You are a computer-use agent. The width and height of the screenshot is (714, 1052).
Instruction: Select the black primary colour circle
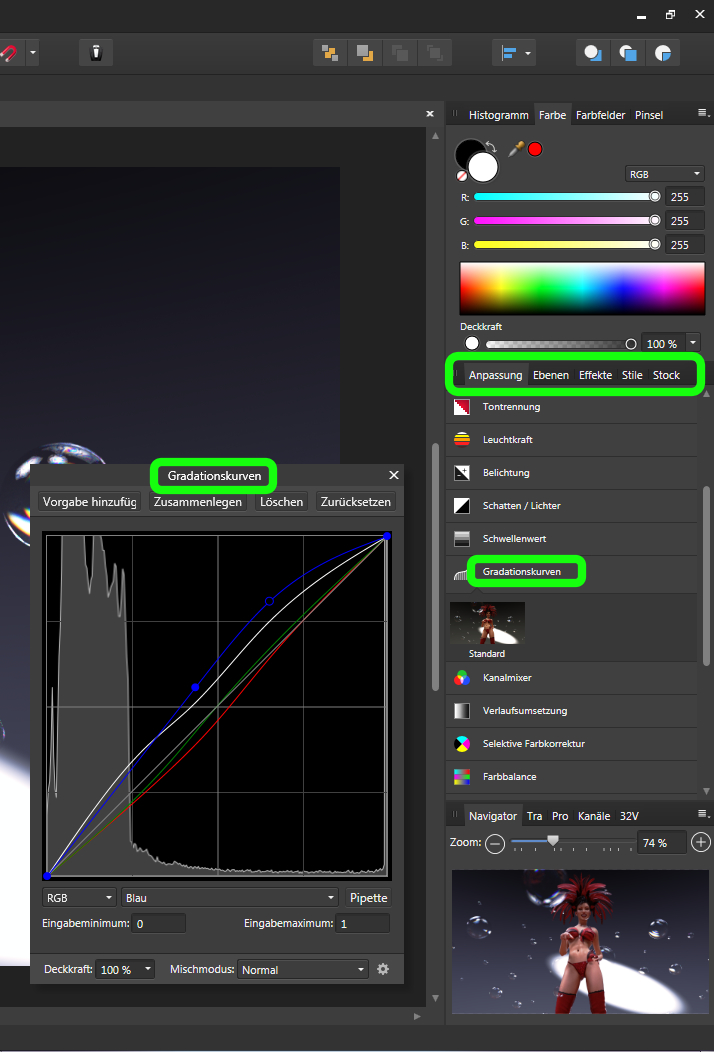click(467, 152)
